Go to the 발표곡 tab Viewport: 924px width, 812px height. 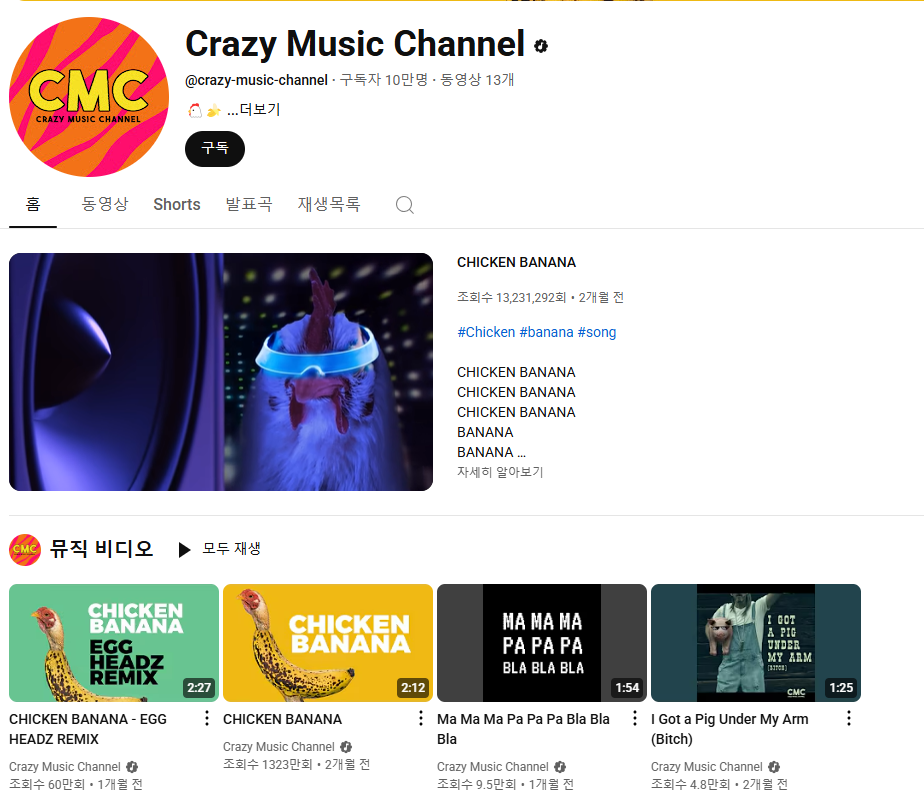point(249,204)
